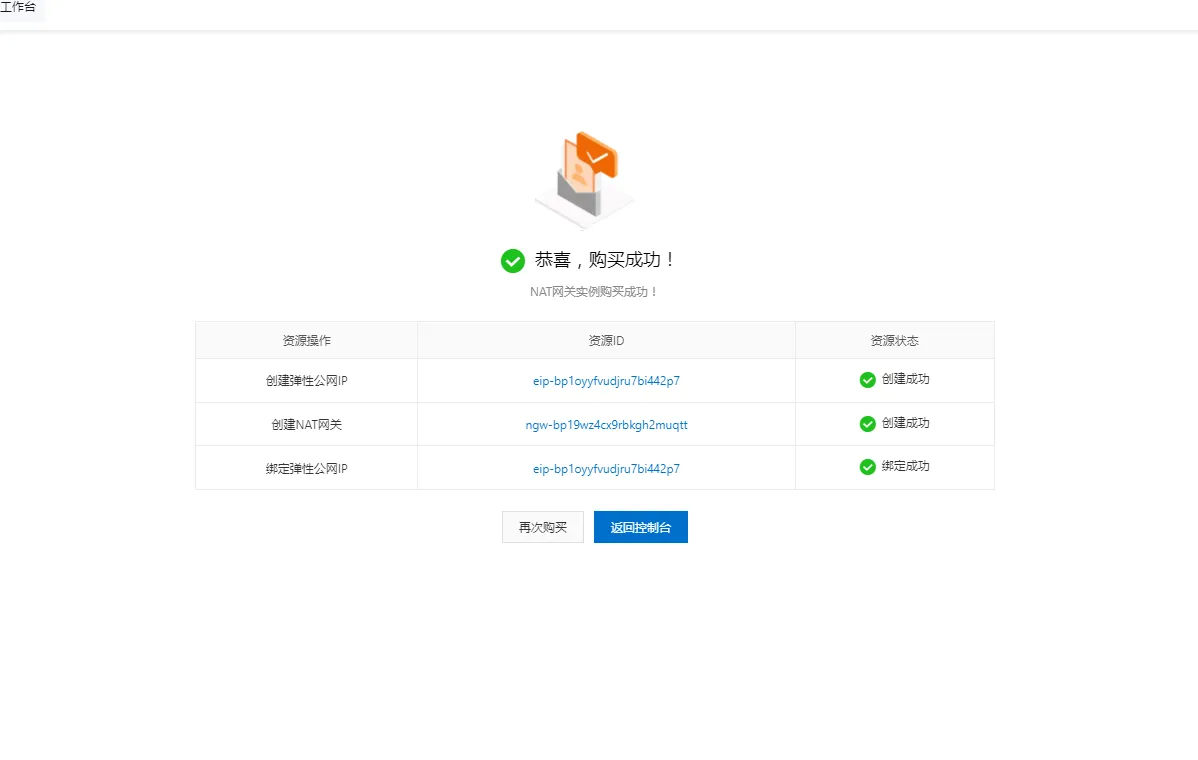Select the 资源操作 column header
This screenshot has width=1198, height=760.
[306, 340]
